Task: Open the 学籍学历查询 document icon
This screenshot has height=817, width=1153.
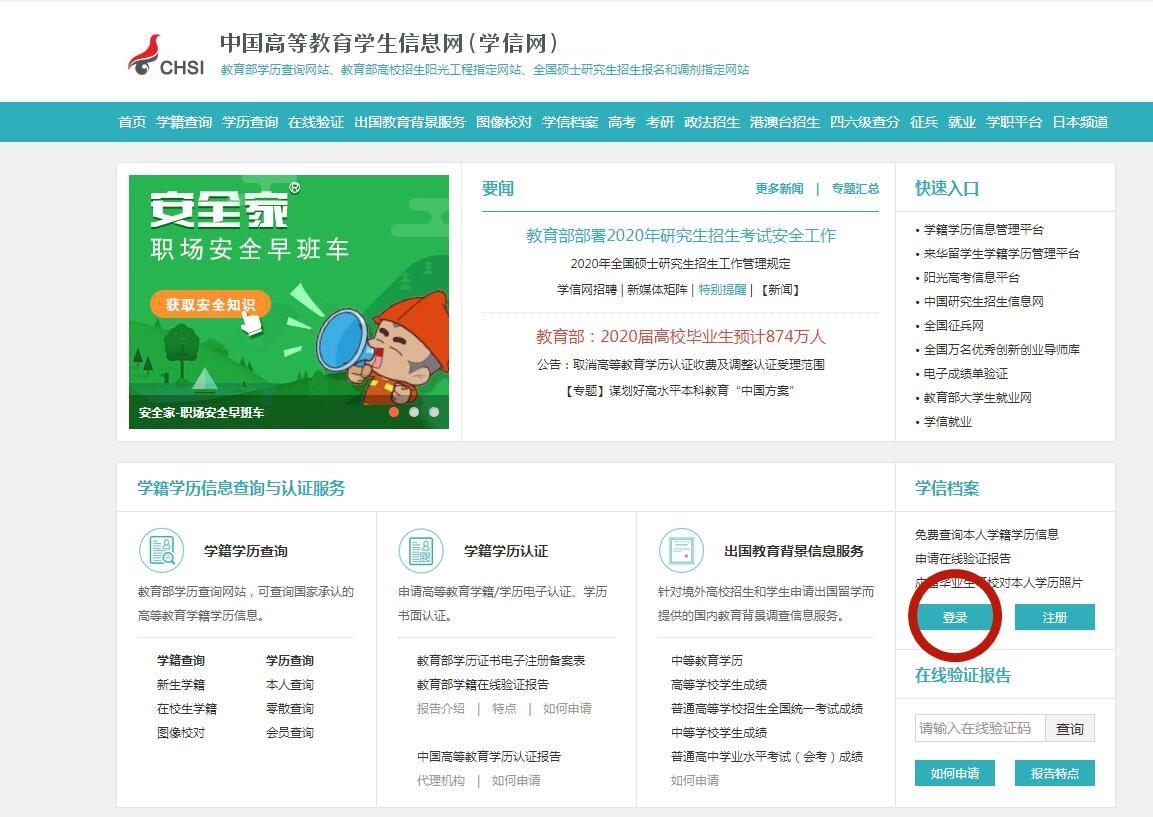Action: 162,550
